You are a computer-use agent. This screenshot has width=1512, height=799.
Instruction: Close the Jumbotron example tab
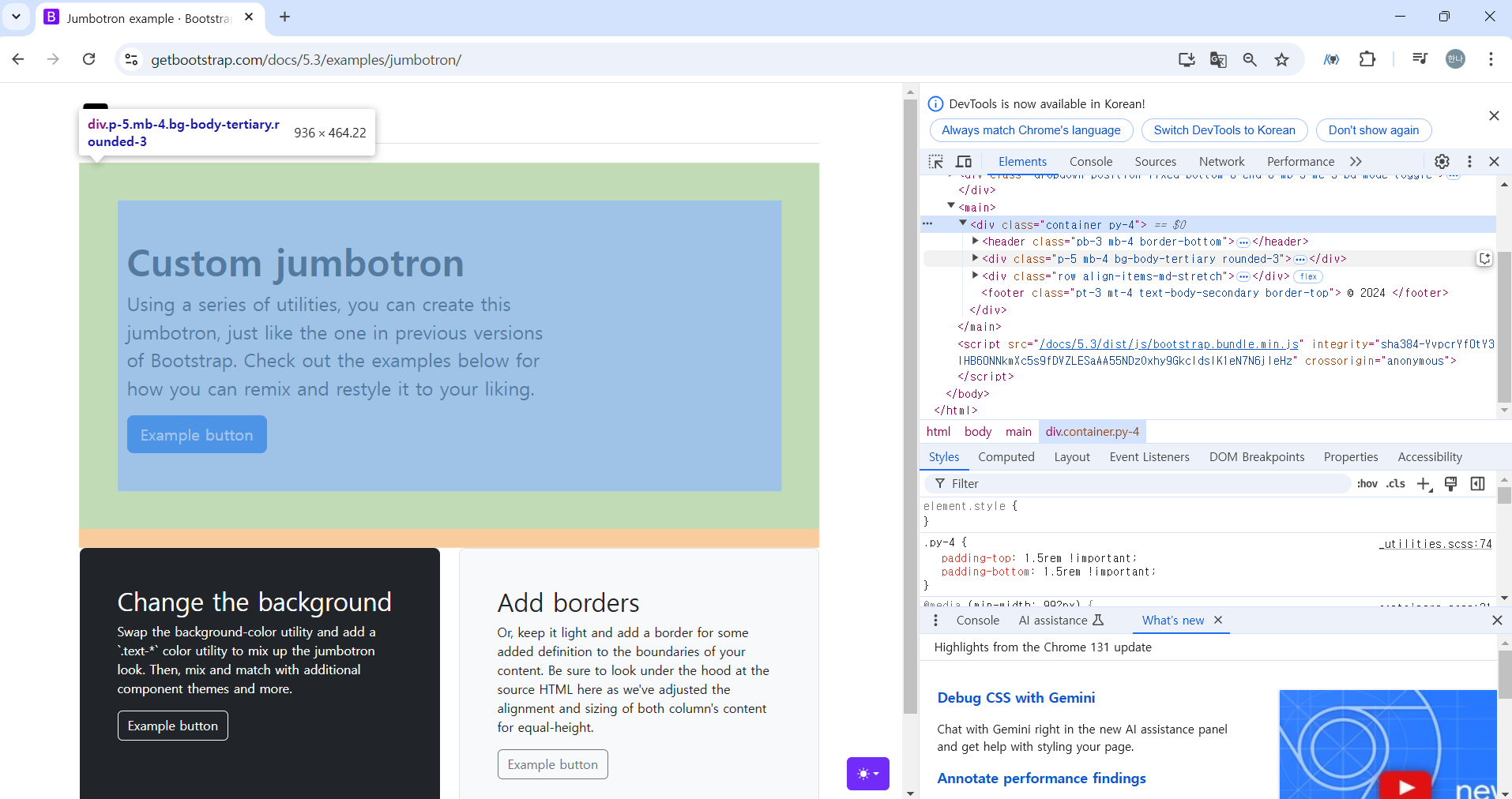coord(249,17)
